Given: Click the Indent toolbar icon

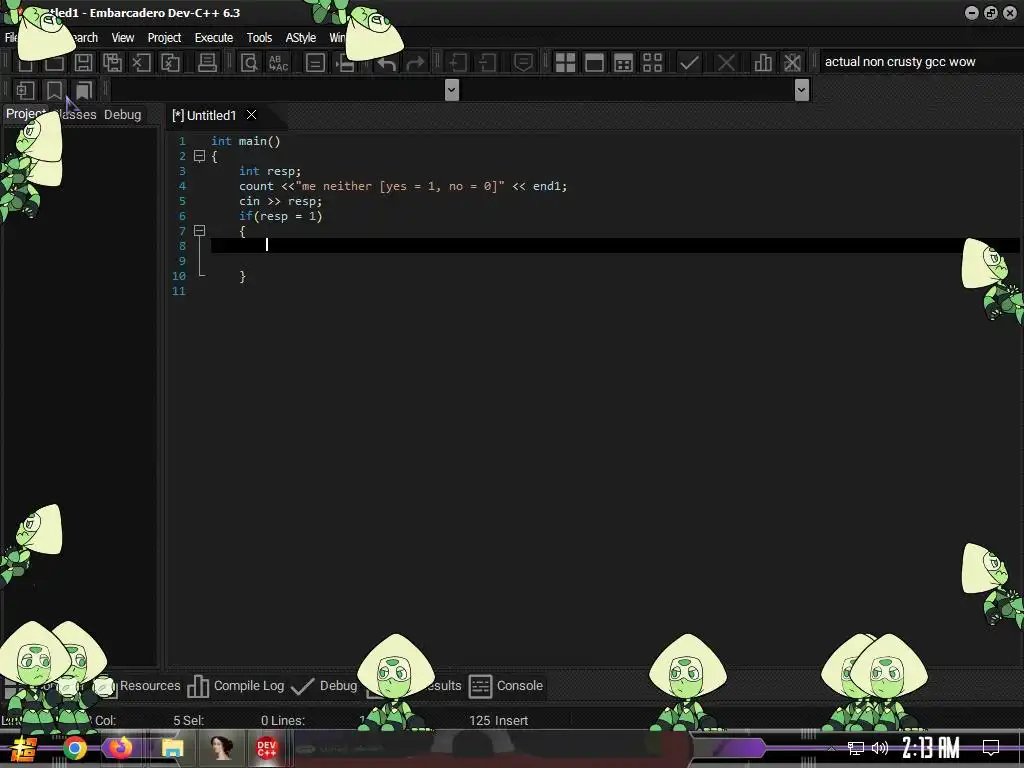Looking at the screenshot, I should (457, 63).
